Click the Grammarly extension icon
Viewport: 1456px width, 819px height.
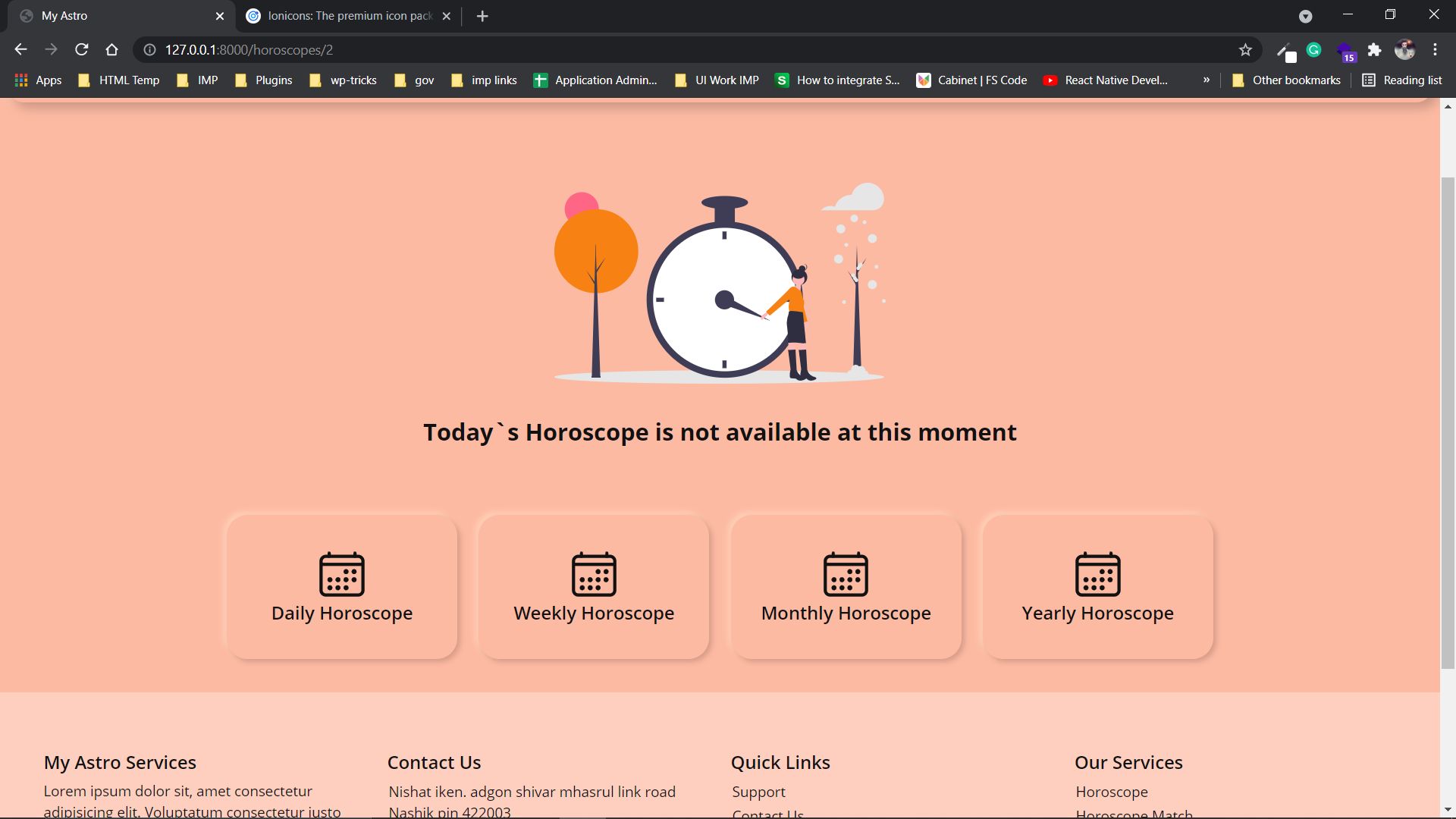1314,50
